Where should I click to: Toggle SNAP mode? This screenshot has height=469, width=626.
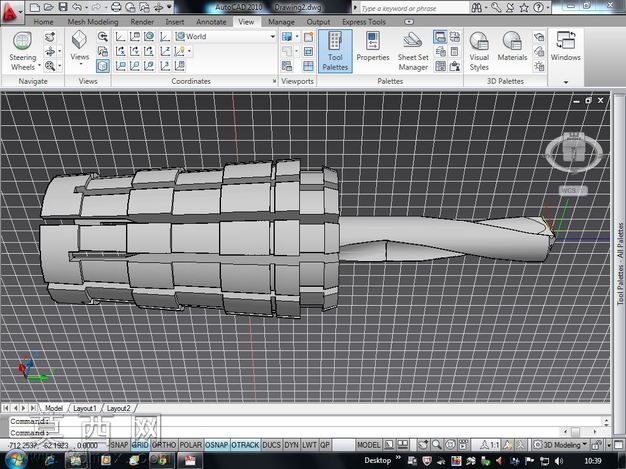point(119,445)
